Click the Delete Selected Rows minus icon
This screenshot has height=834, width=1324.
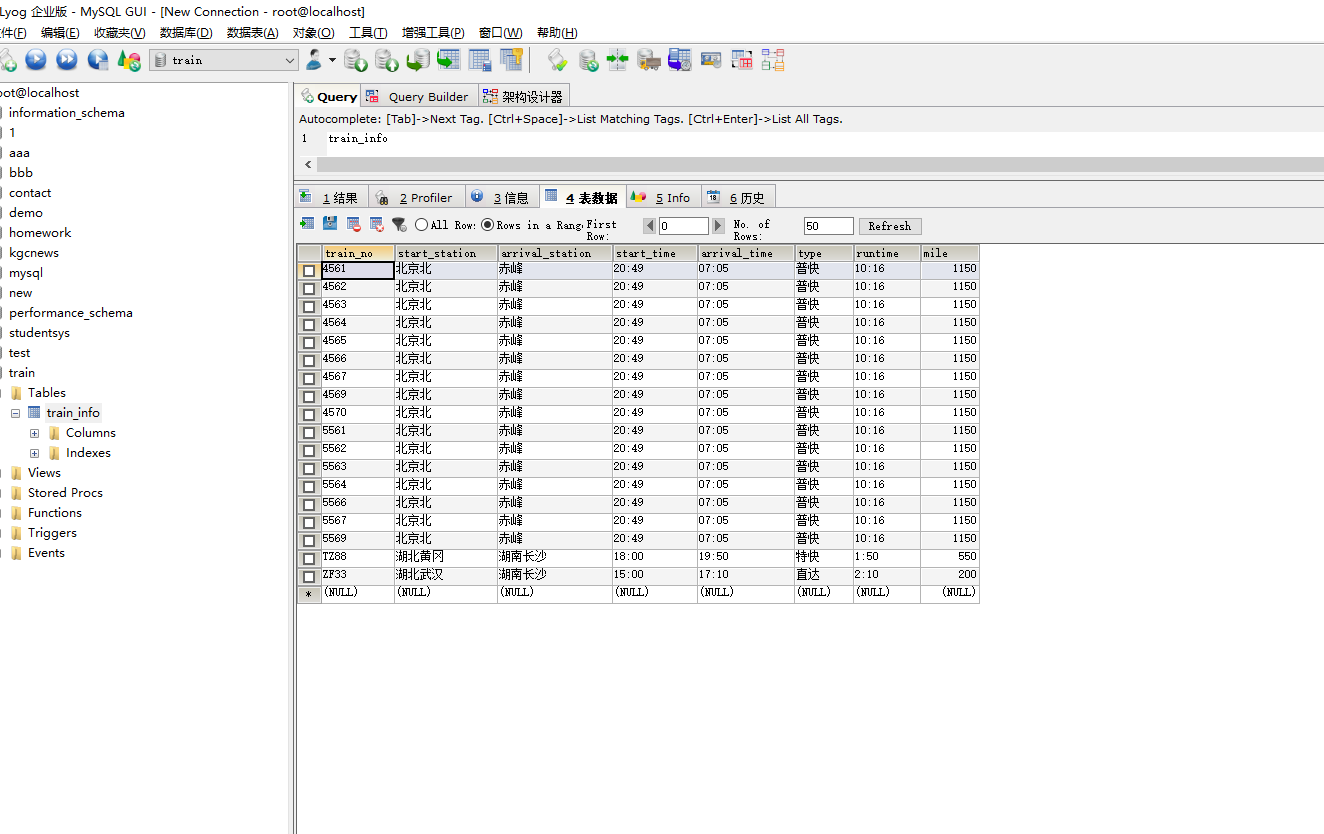tap(354, 224)
